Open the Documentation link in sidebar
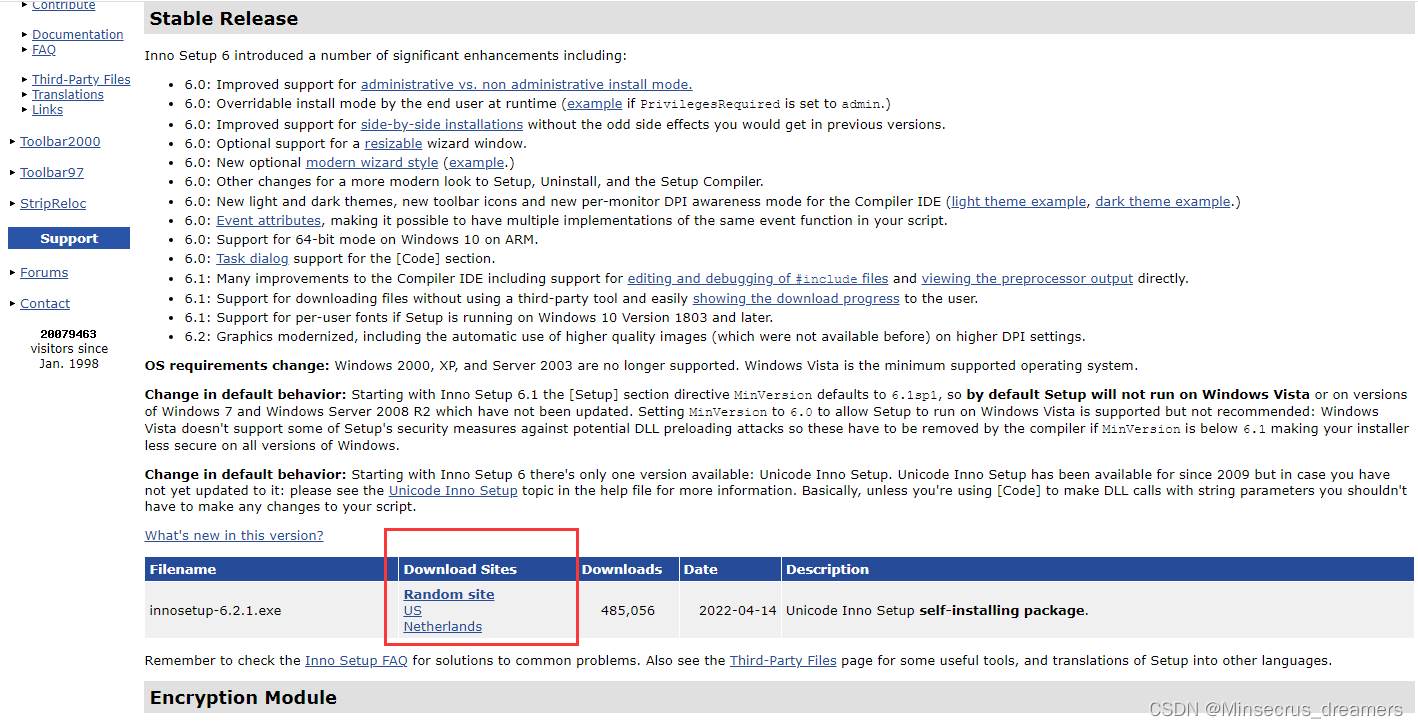The image size is (1418, 728). (77, 34)
